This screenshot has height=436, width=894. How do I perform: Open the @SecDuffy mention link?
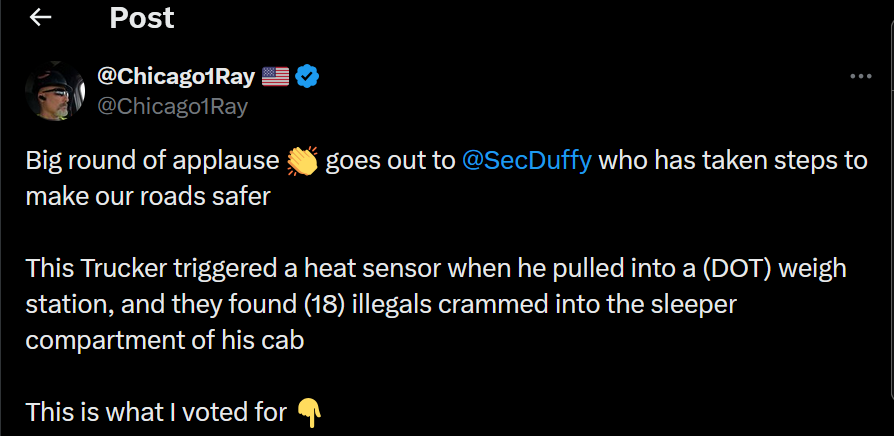[526, 161]
